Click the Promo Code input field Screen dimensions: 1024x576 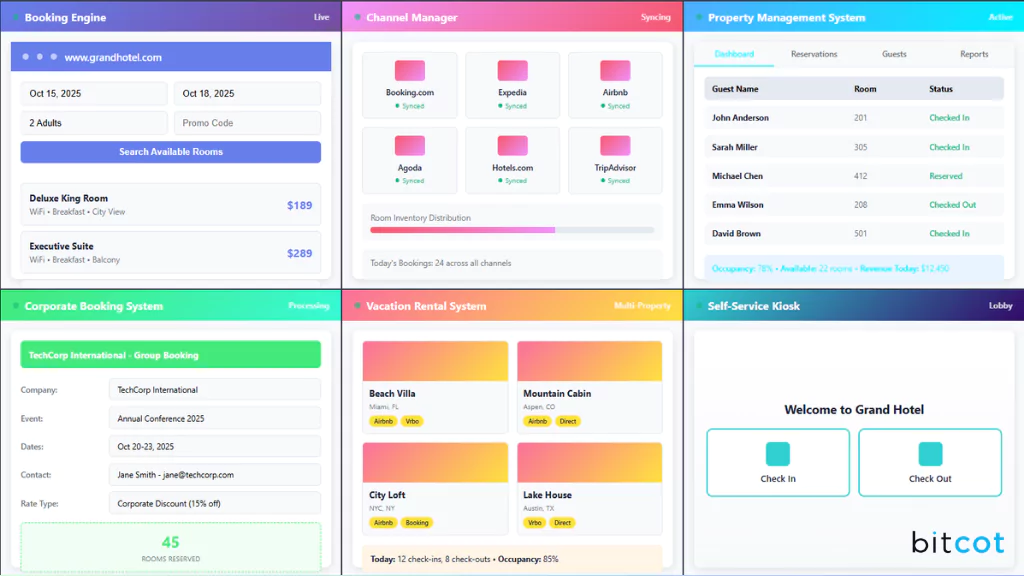pyautogui.click(x=247, y=122)
